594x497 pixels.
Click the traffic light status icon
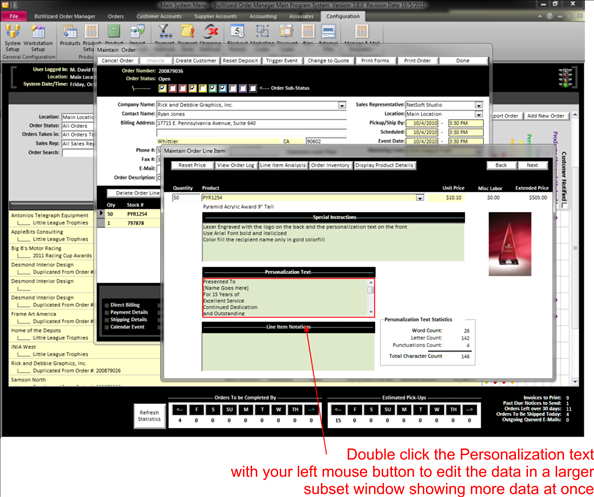(565, 78)
